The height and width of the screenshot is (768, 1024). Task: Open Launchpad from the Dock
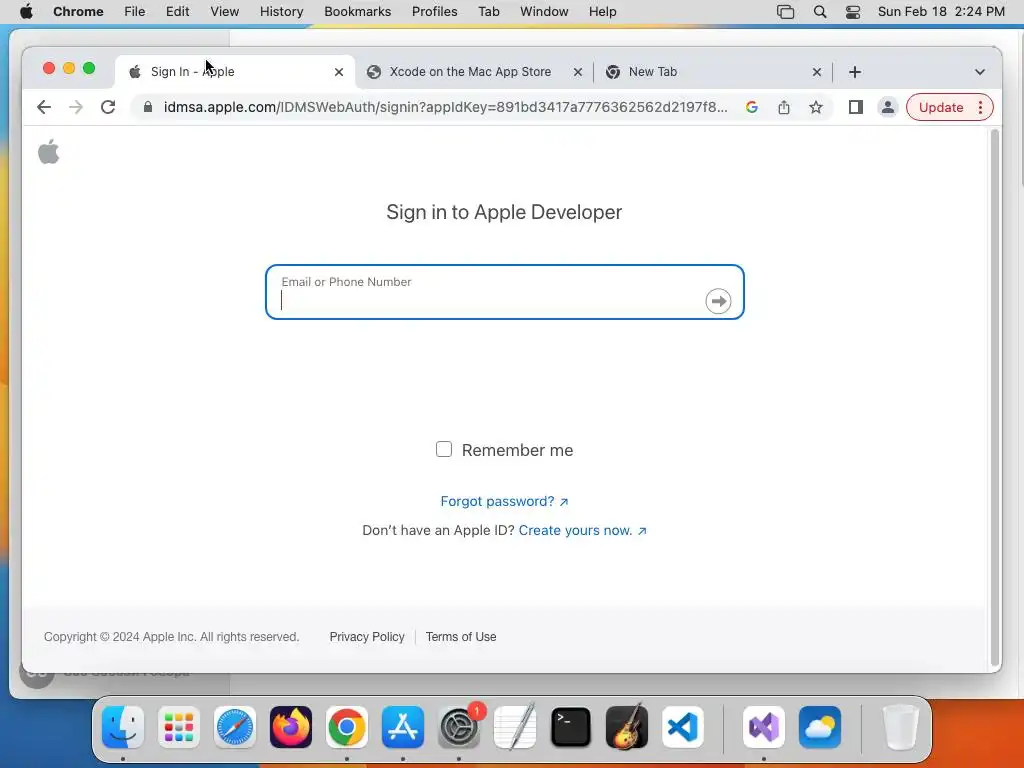(179, 727)
